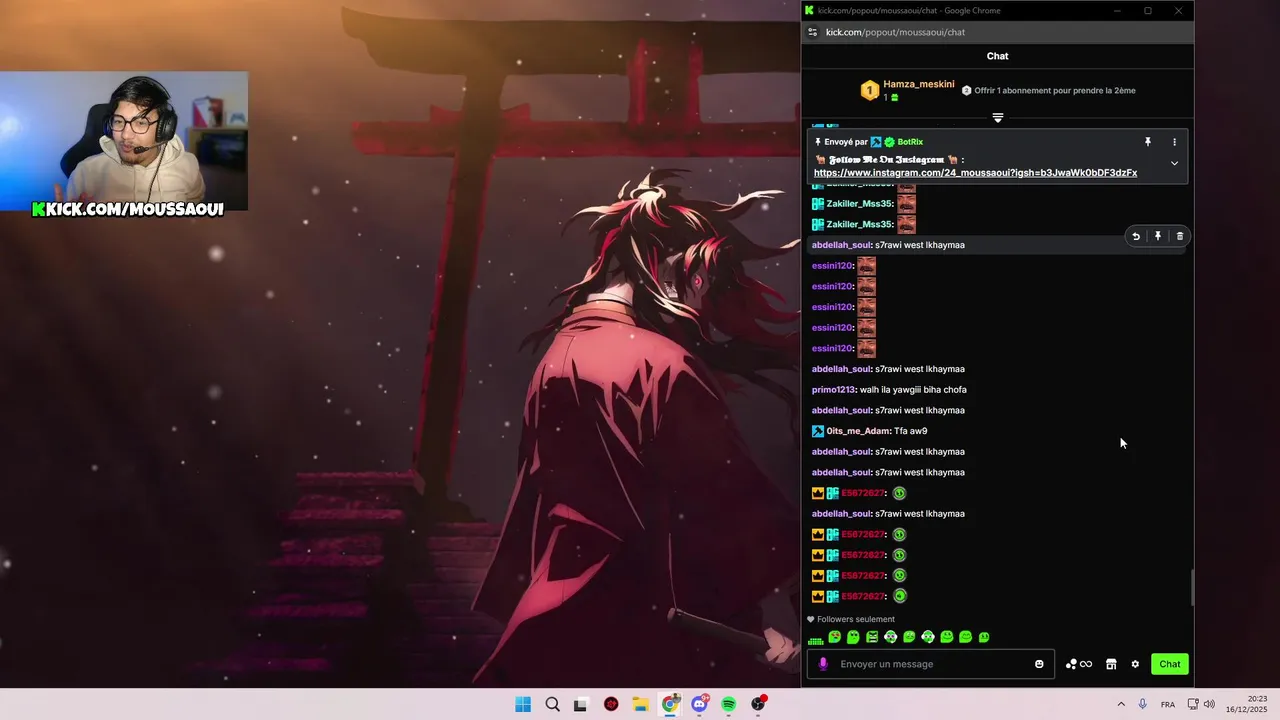This screenshot has height=720, width=1280.
Task: Insert the seventh green quick emote
Action: (928, 637)
